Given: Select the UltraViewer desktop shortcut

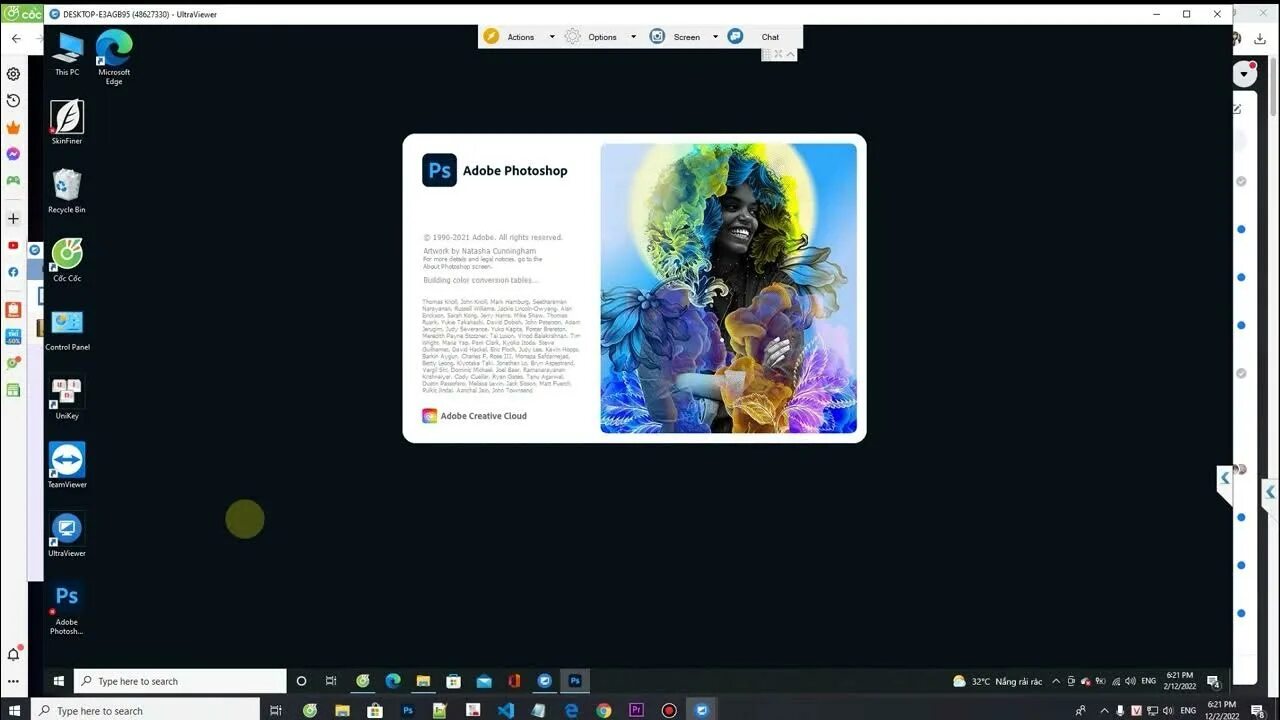Looking at the screenshot, I should pos(67,535).
